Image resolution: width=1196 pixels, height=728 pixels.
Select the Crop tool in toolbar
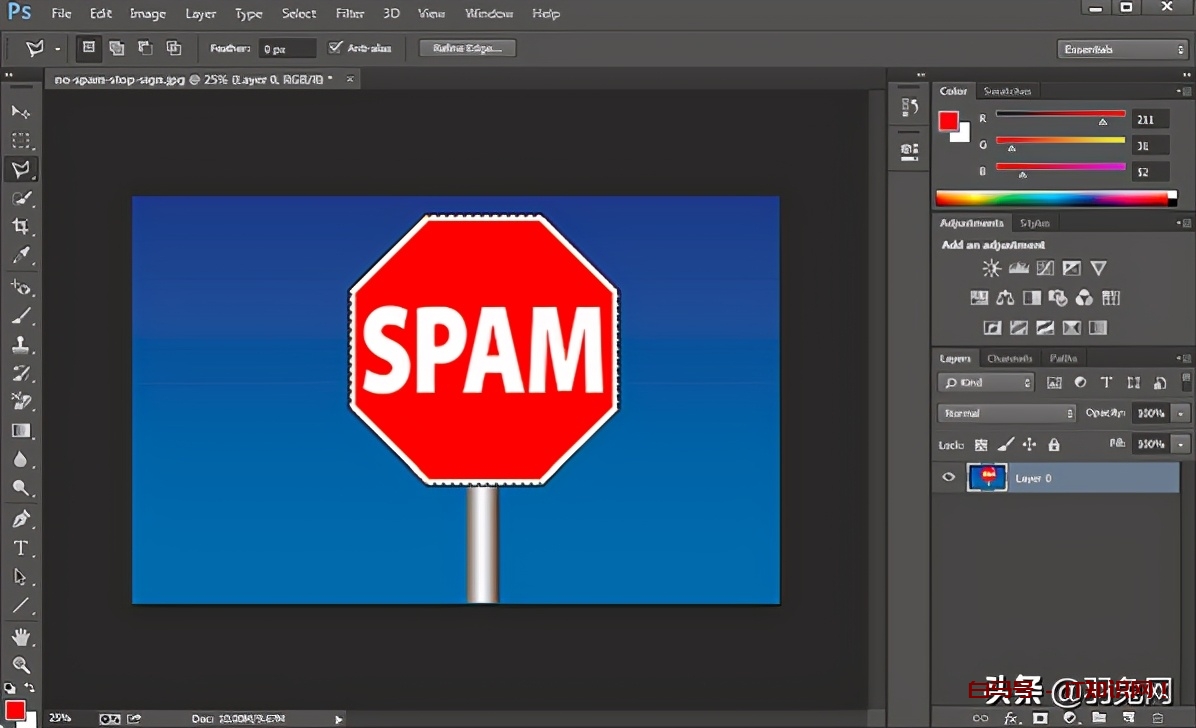coord(20,226)
